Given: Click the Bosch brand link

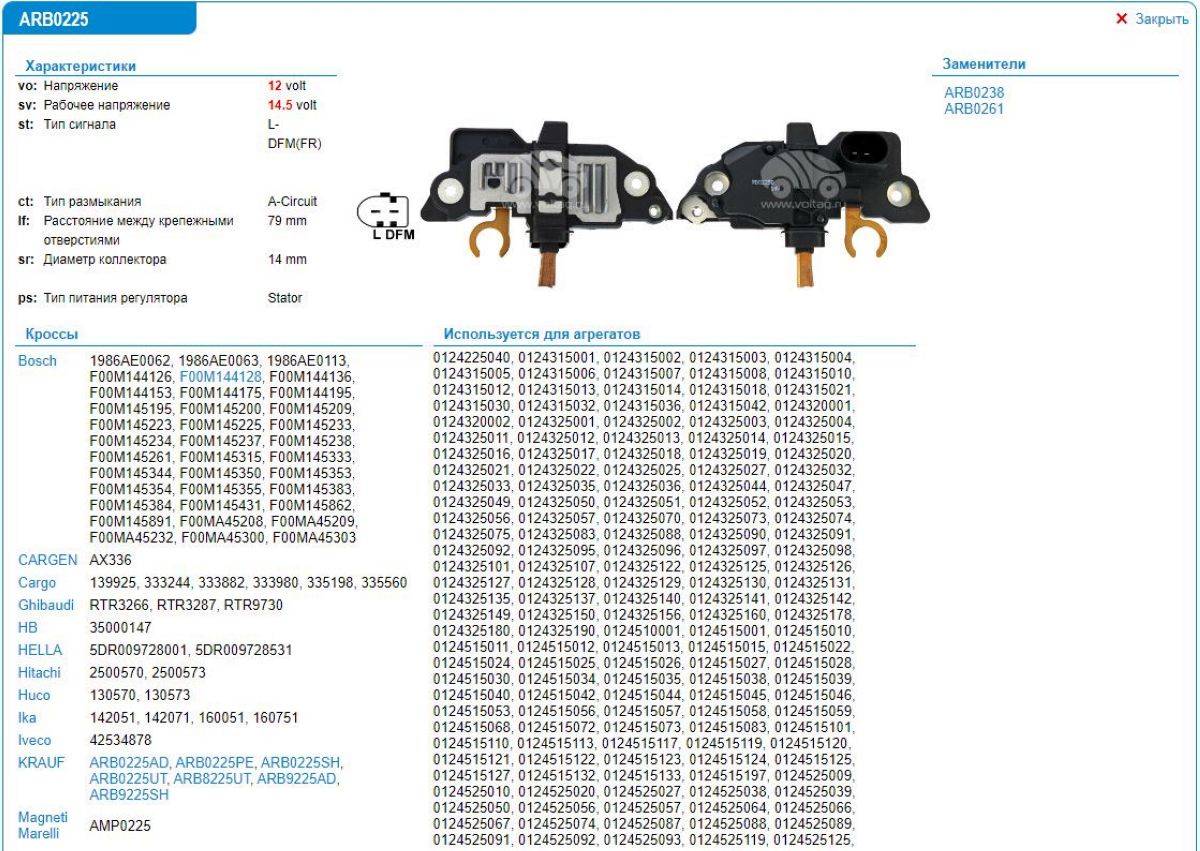Looking at the screenshot, I should (37, 361).
